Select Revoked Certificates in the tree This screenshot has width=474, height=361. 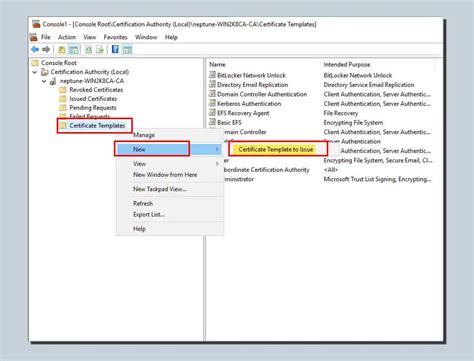(96, 90)
